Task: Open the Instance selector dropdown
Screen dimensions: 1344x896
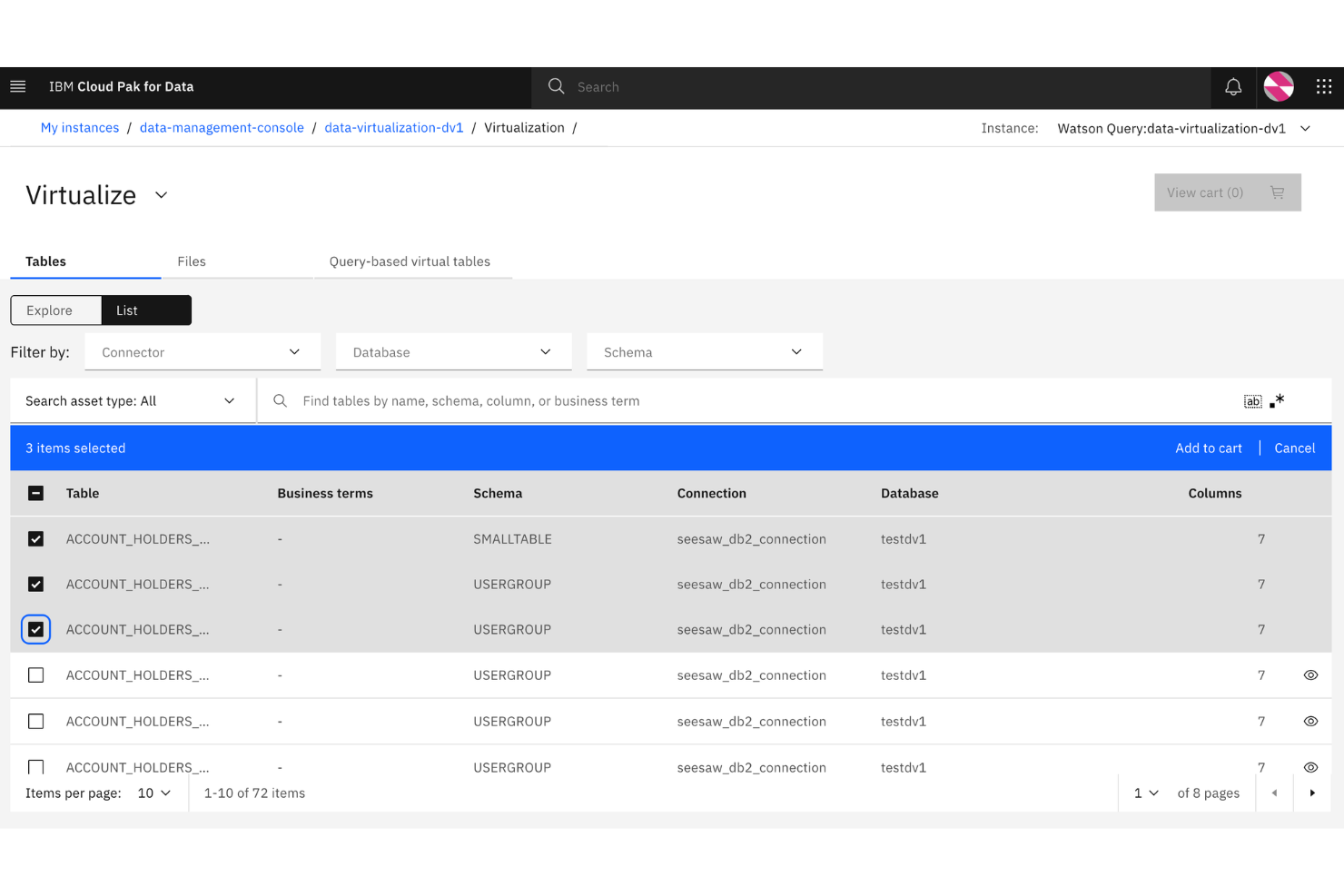Action: tap(1184, 129)
